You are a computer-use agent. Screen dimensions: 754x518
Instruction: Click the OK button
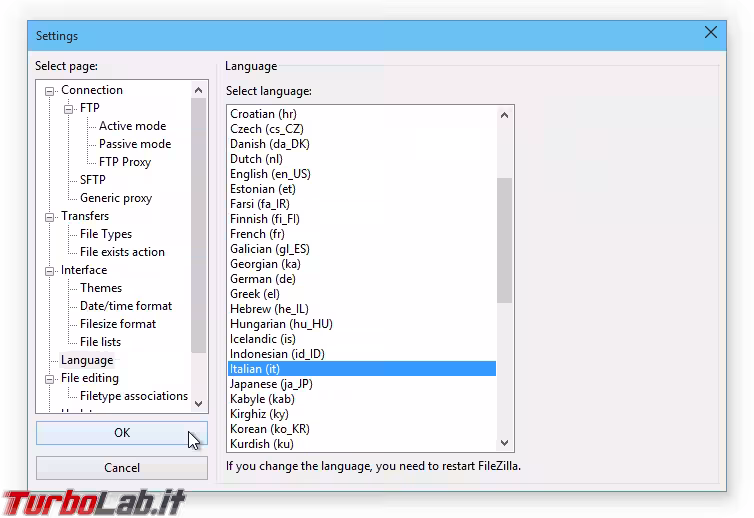click(x=121, y=433)
